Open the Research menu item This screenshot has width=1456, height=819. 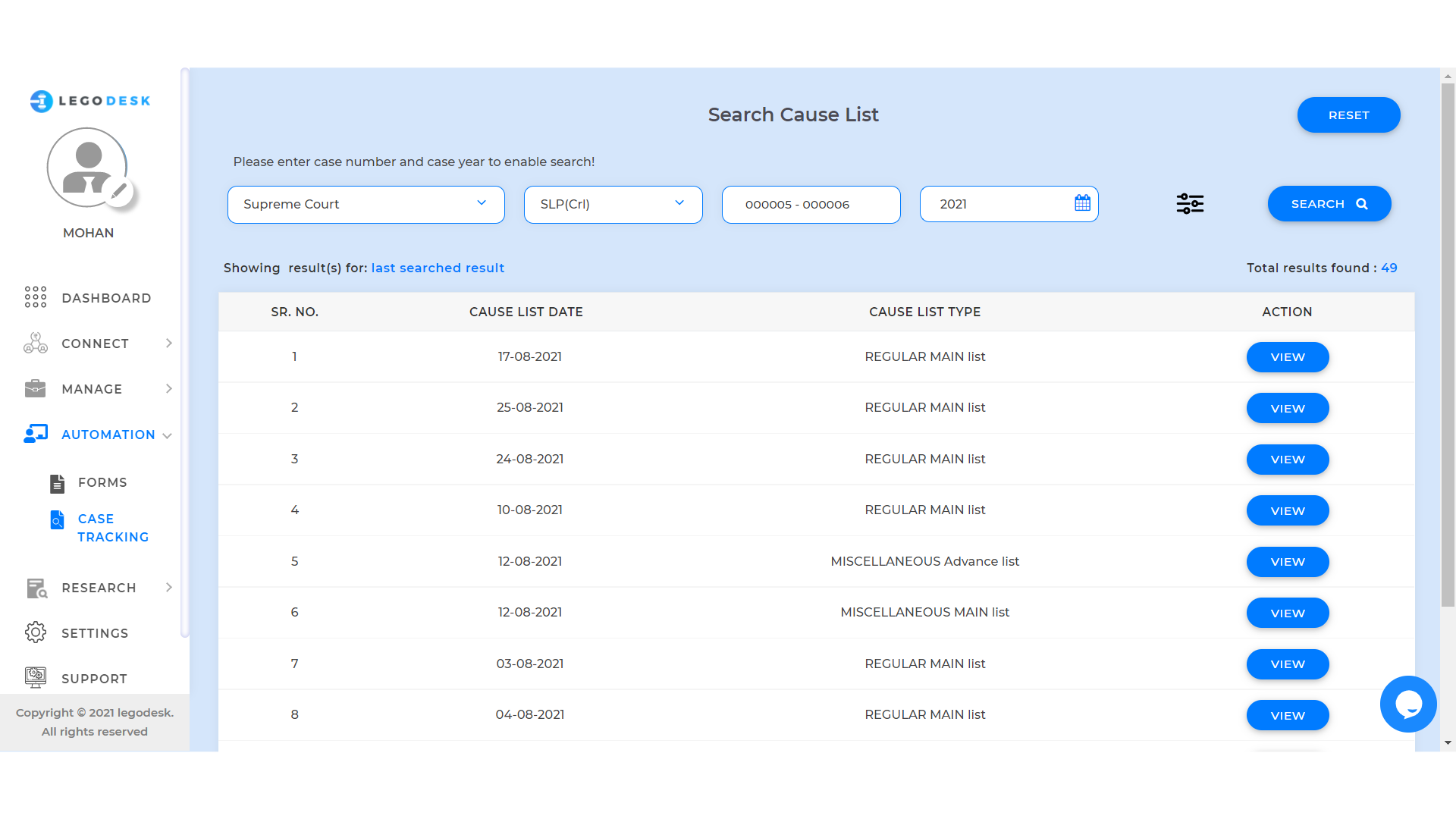click(99, 588)
